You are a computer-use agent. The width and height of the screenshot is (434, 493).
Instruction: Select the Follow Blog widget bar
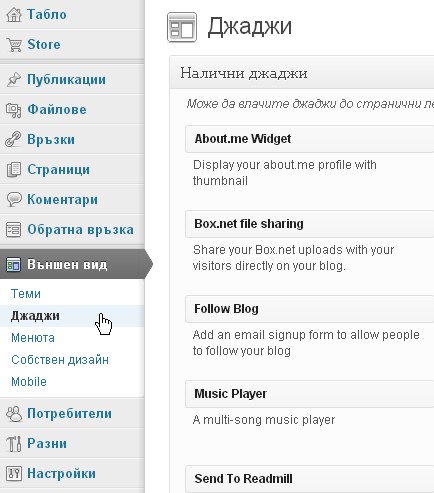tap(309, 309)
